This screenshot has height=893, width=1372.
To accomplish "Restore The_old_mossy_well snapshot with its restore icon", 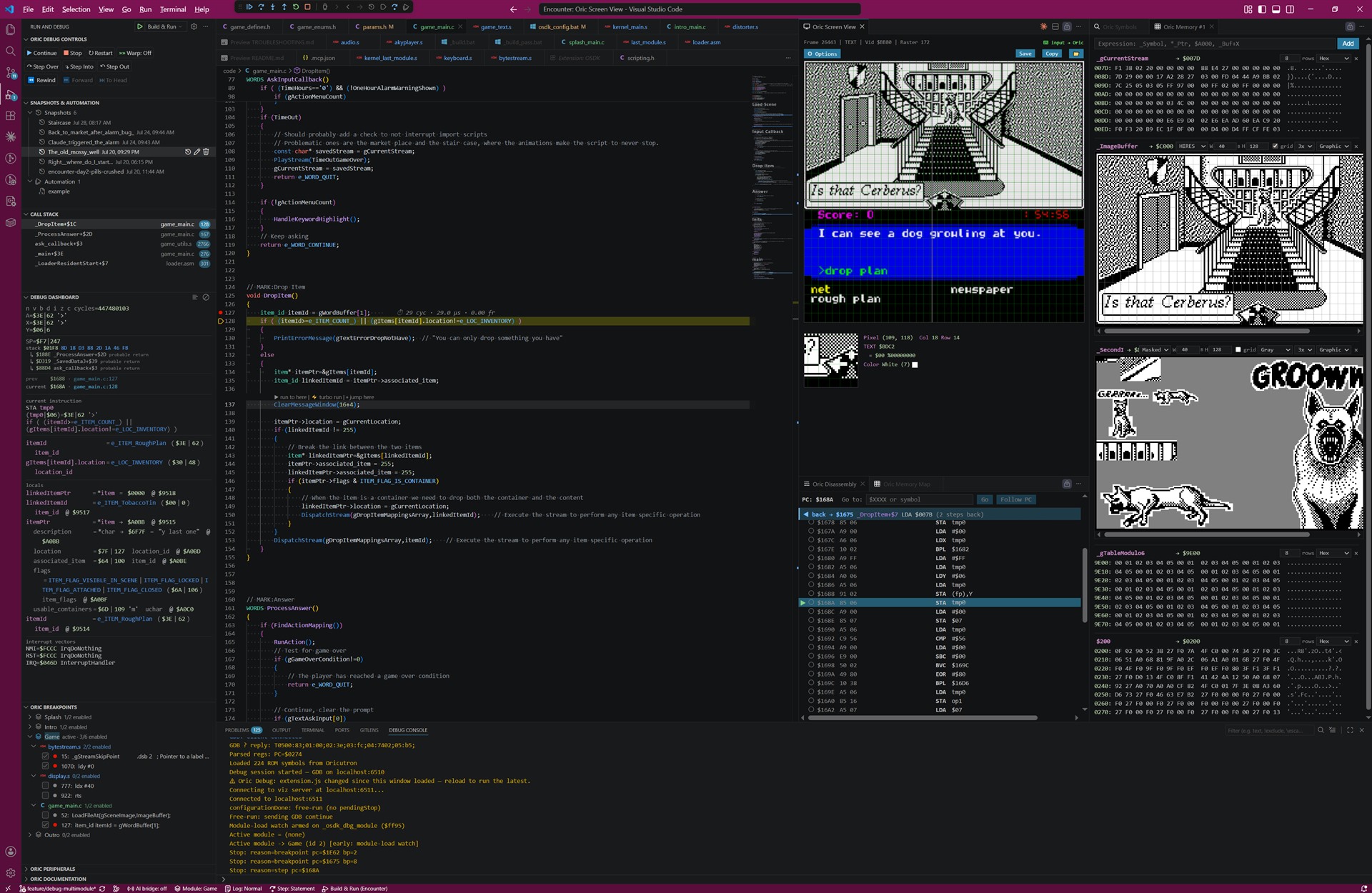I will 188,152.
